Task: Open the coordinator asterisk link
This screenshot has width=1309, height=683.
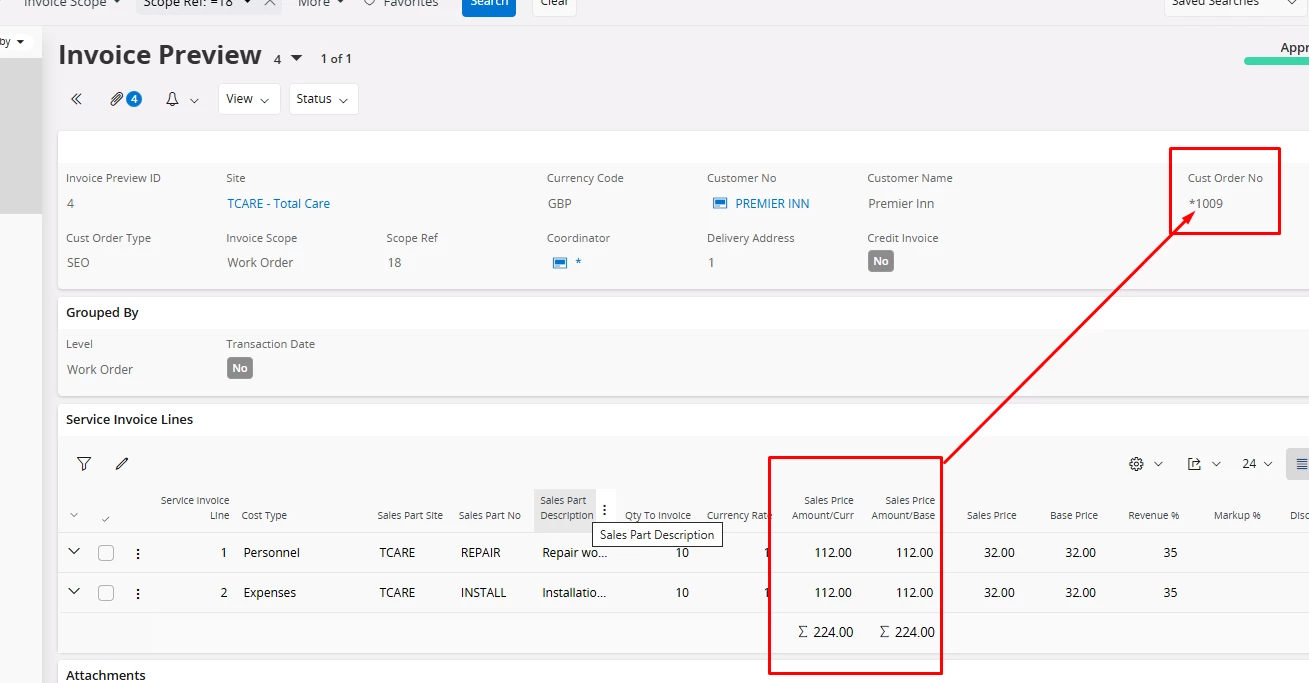Action: pos(578,263)
